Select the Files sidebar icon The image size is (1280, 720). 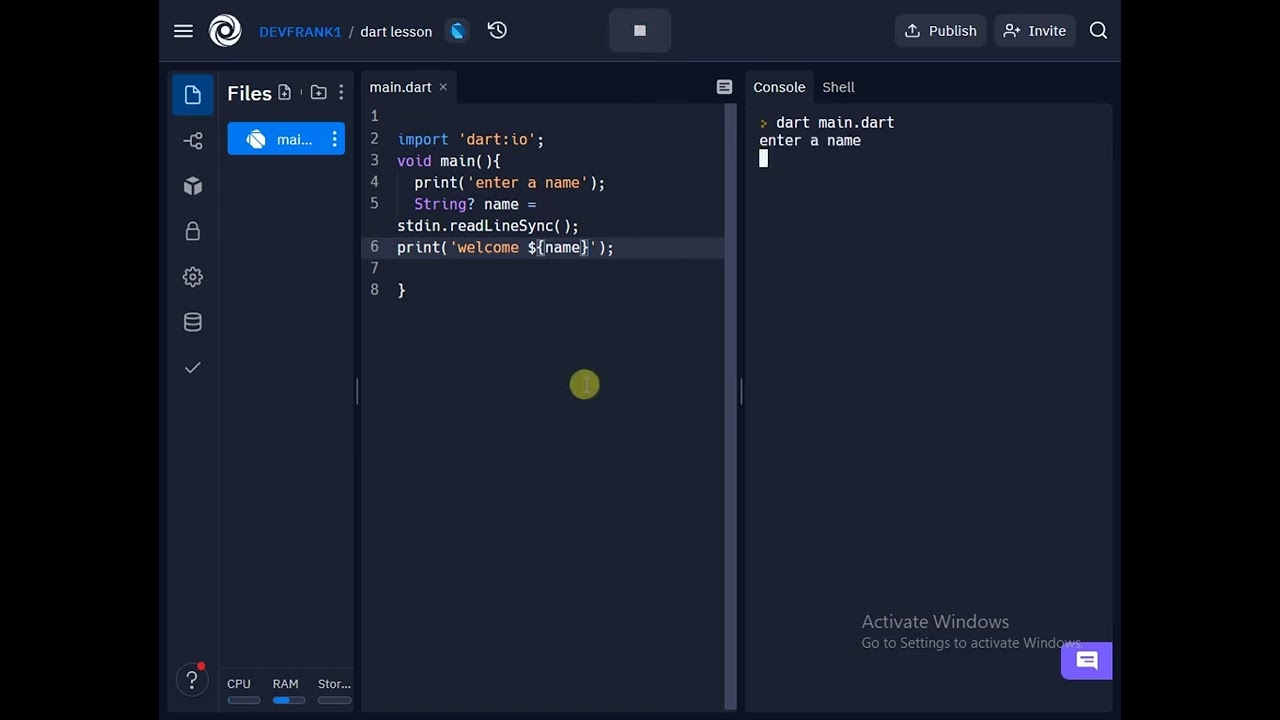pyautogui.click(x=193, y=95)
